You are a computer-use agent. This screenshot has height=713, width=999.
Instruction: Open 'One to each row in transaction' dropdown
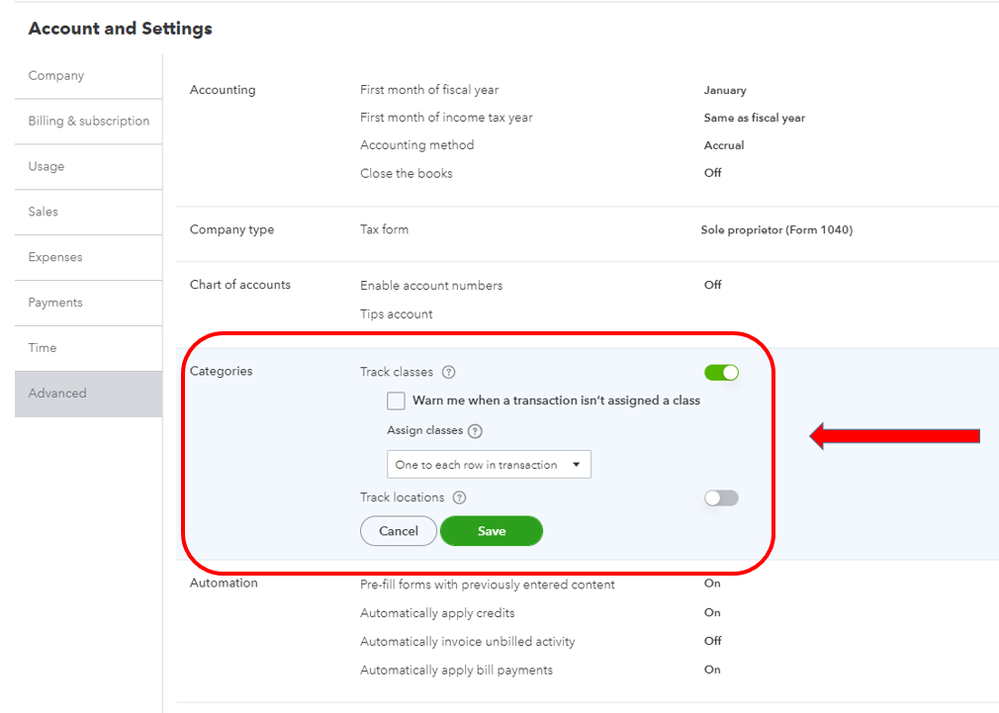click(x=489, y=465)
